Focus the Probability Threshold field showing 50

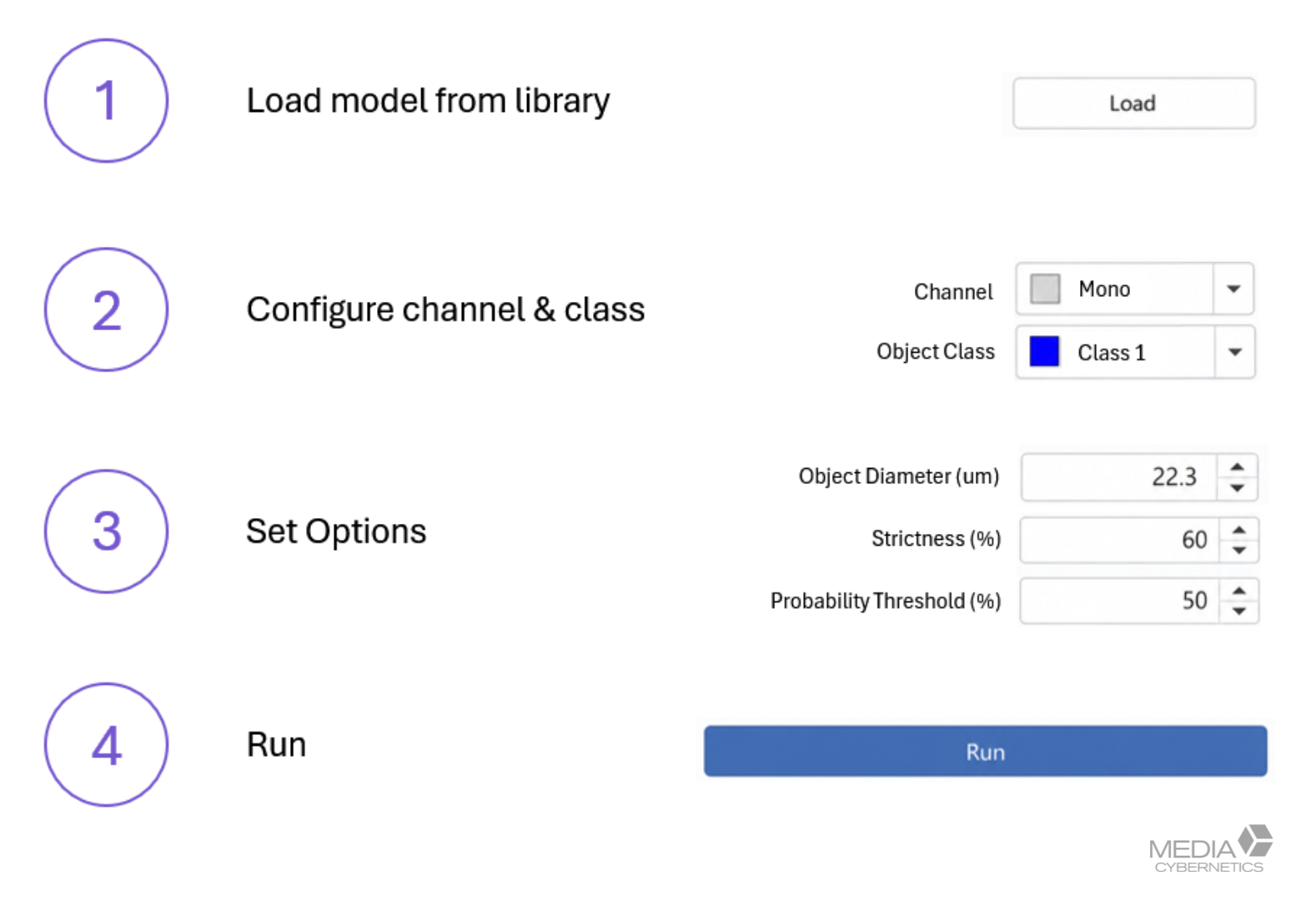1120,601
